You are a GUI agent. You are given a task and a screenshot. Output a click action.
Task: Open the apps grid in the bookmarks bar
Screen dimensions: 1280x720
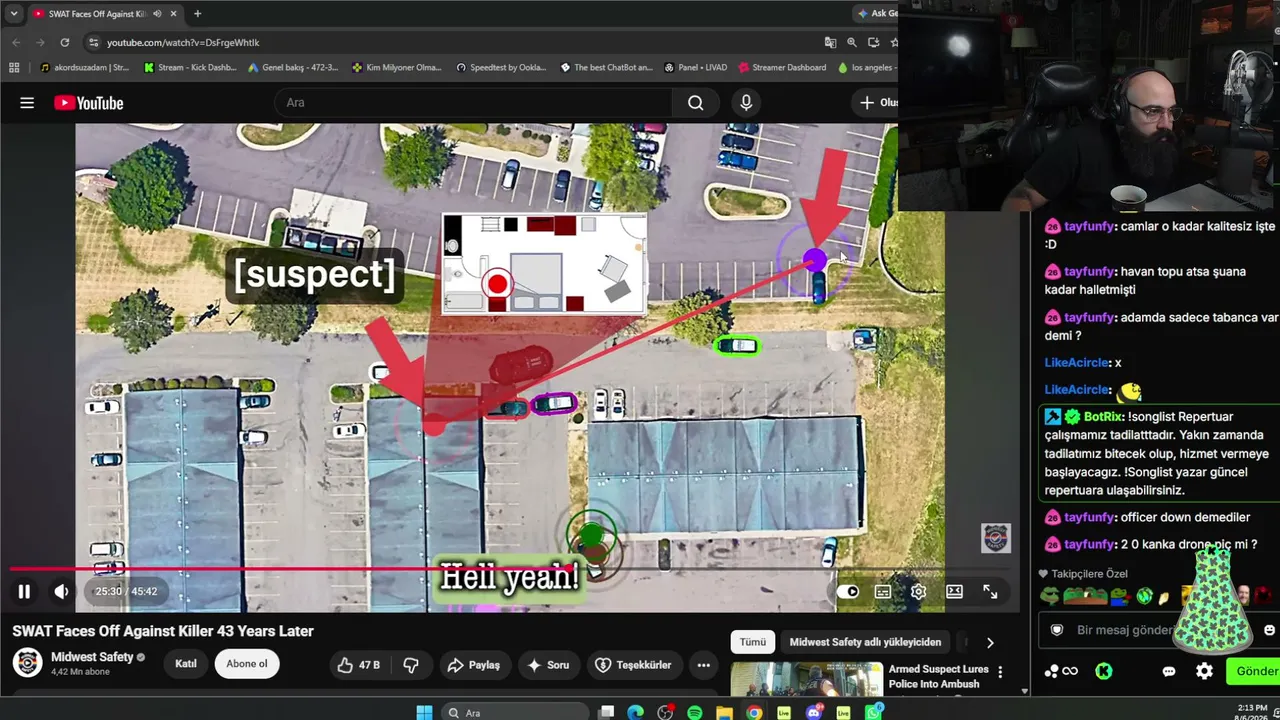pos(14,68)
